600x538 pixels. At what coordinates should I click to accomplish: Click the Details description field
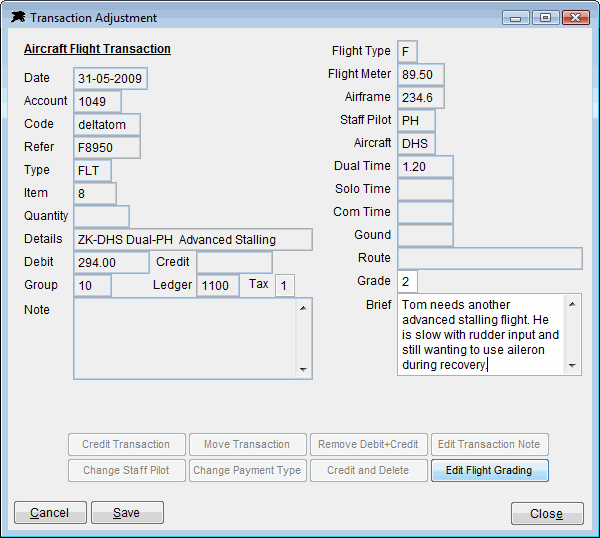(193, 239)
